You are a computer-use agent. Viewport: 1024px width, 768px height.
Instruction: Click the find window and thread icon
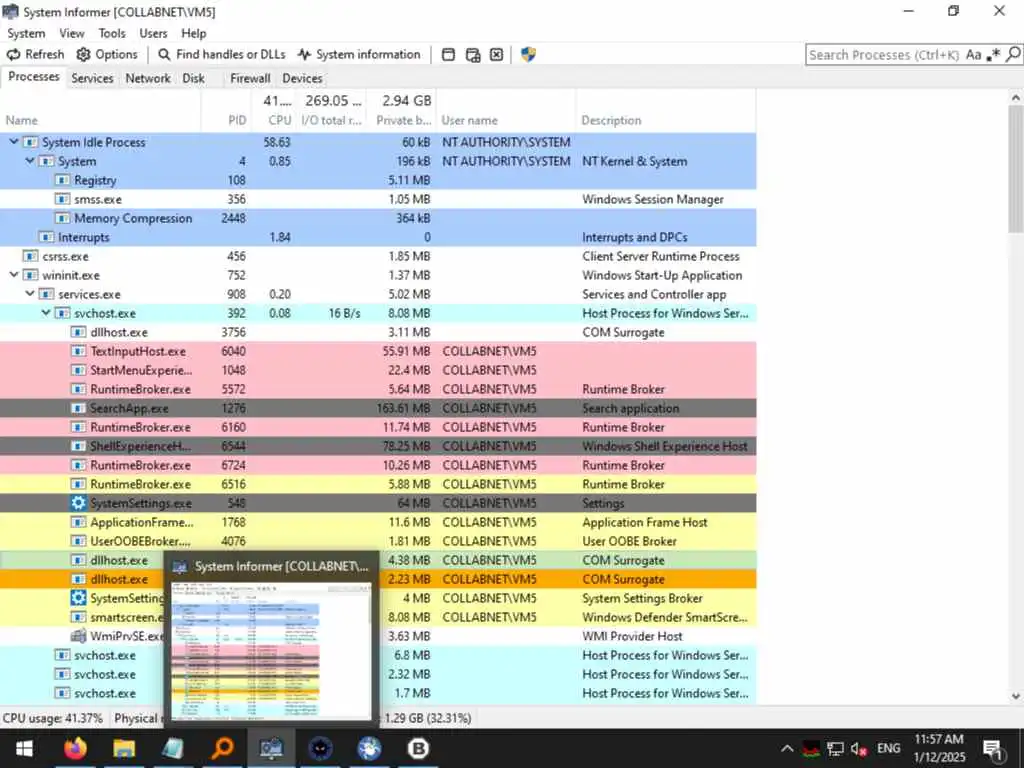coord(473,55)
